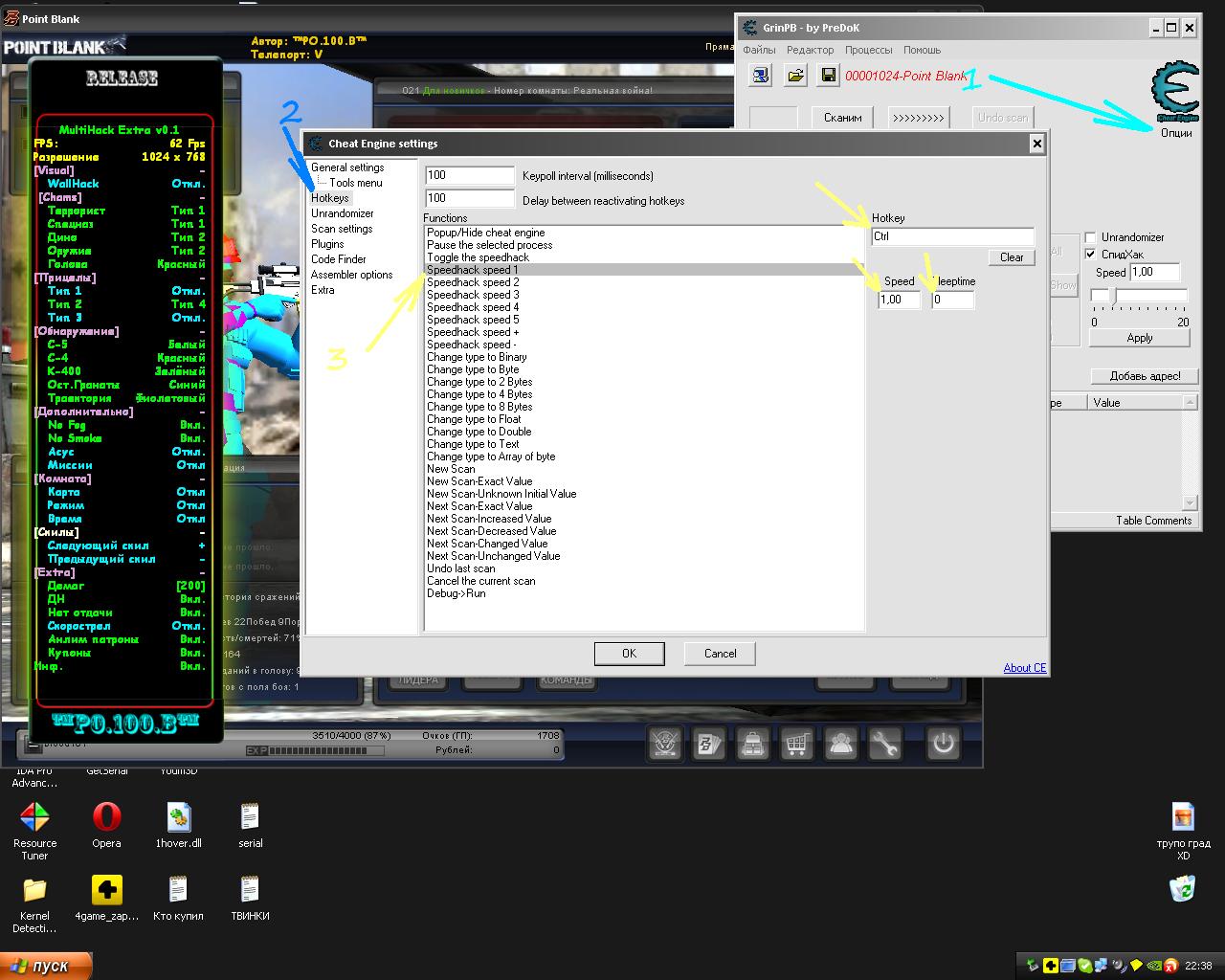Select Scan settings in settings tree
Screen dimensions: 1225x980
coord(342,229)
